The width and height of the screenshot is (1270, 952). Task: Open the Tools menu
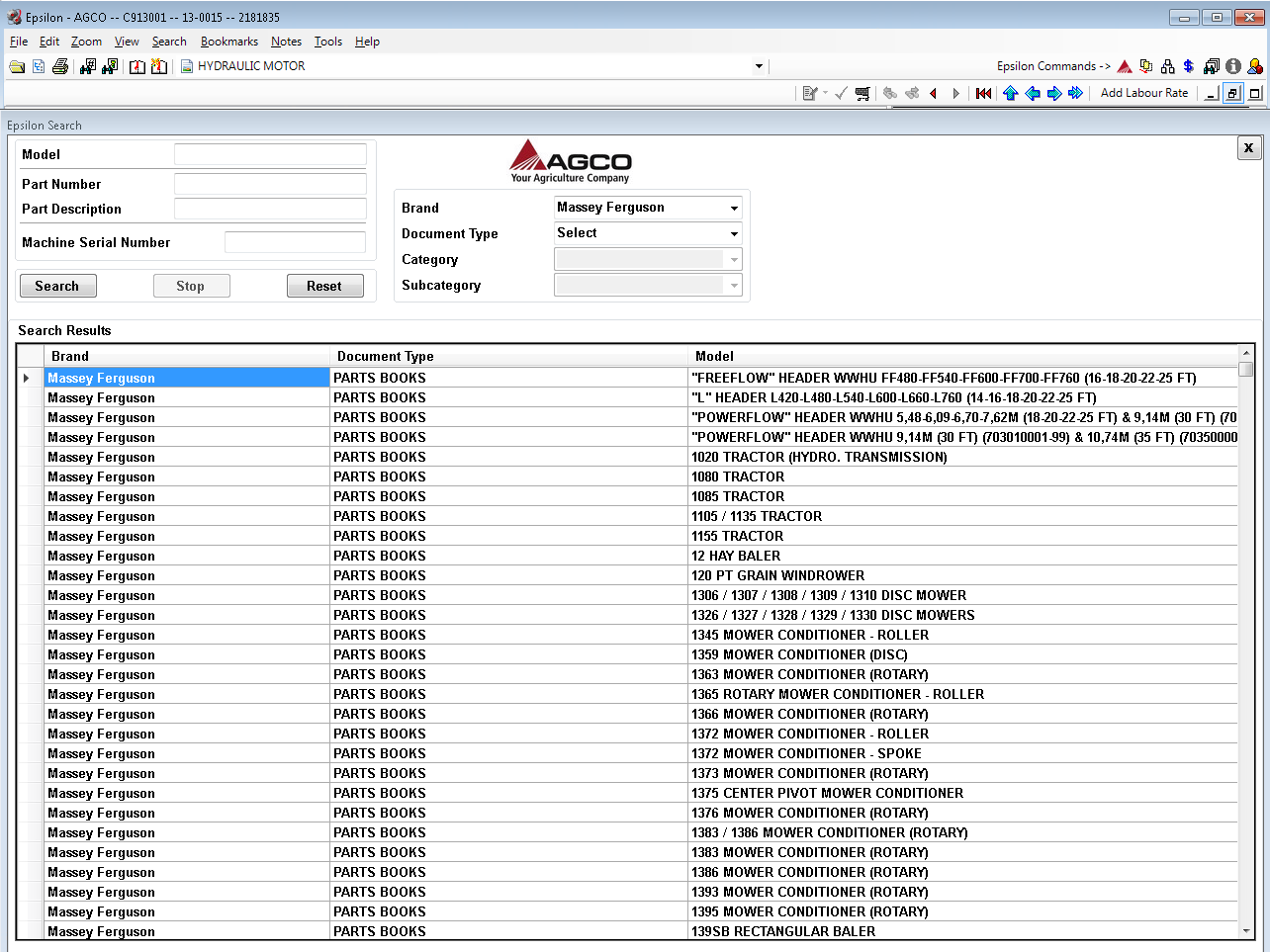[x=327, y=42]
